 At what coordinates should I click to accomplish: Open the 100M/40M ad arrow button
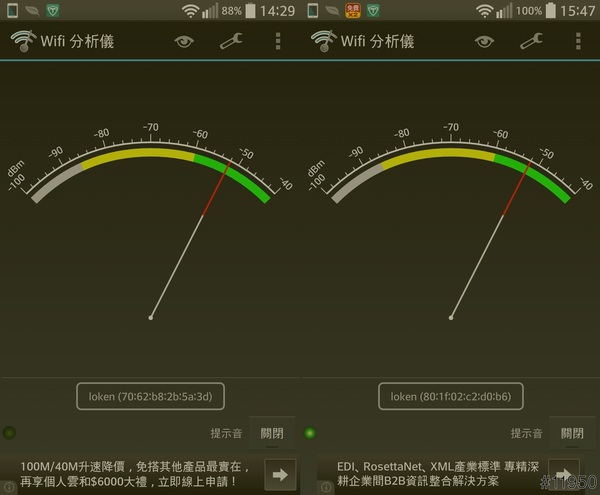point(280,475)
